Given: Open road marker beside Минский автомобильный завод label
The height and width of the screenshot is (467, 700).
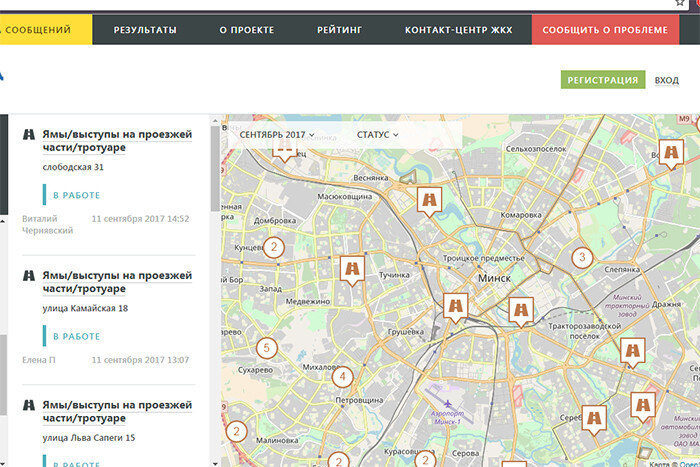Looking at the screenshot, I should point(643,407).
